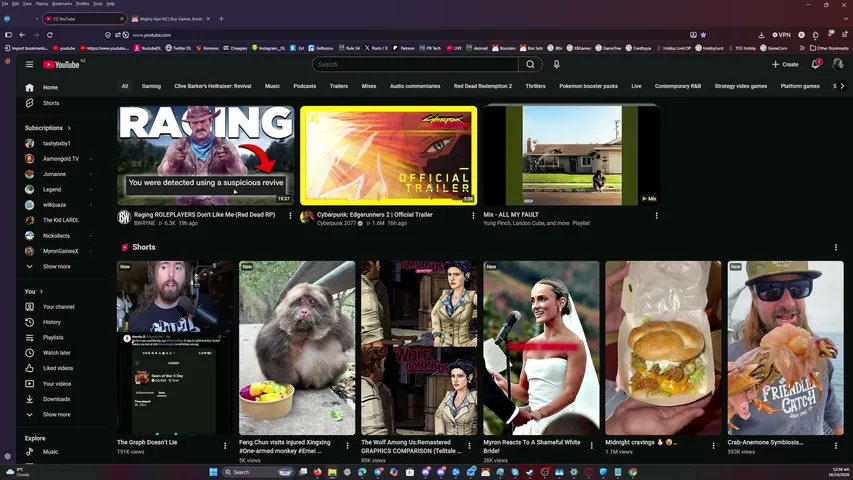Select the Music category chip
The height and width of the screenshot is (480, 853).
273,86
